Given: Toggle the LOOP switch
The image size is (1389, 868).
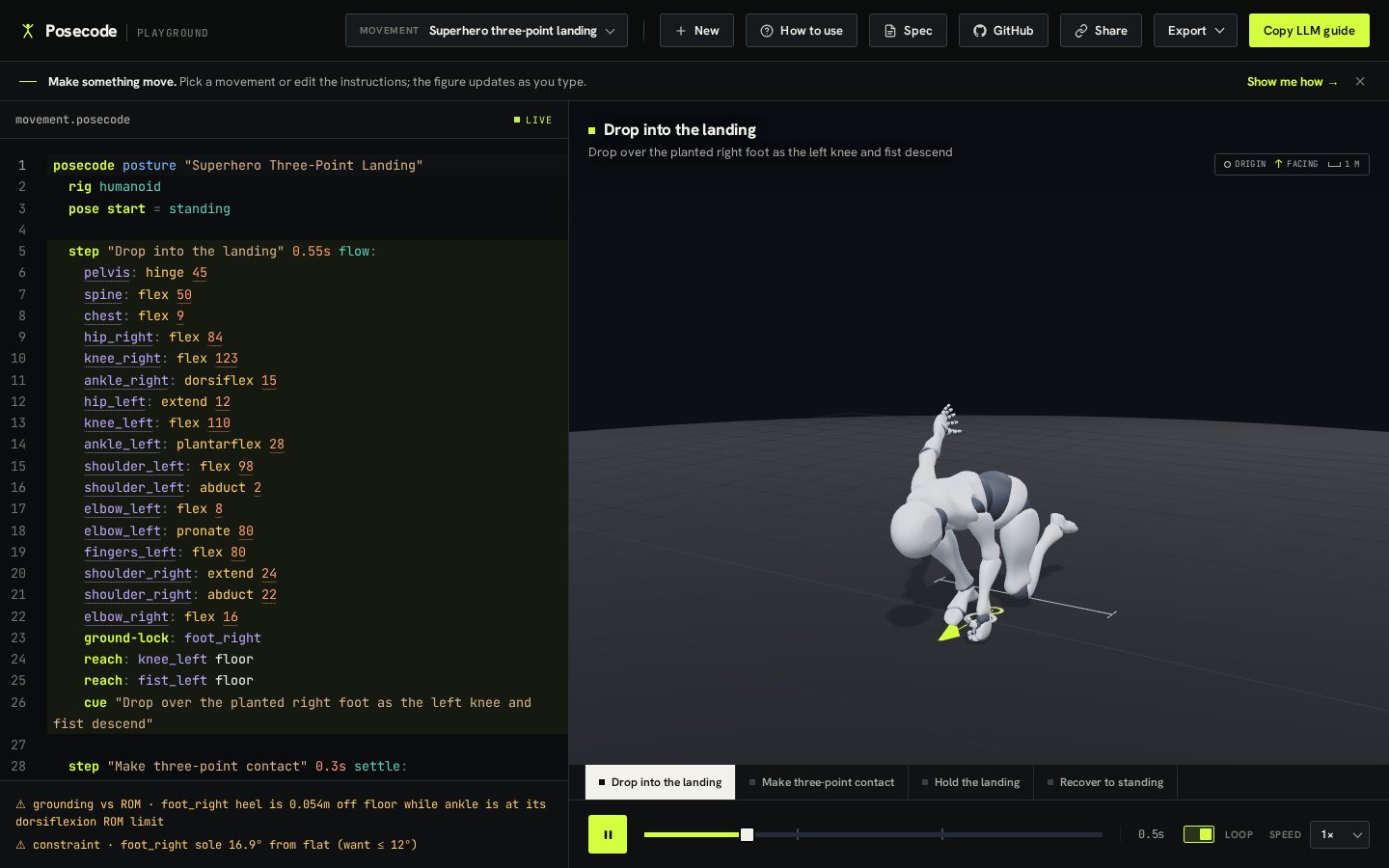Looking at the screenshot, I should 1199,834.
